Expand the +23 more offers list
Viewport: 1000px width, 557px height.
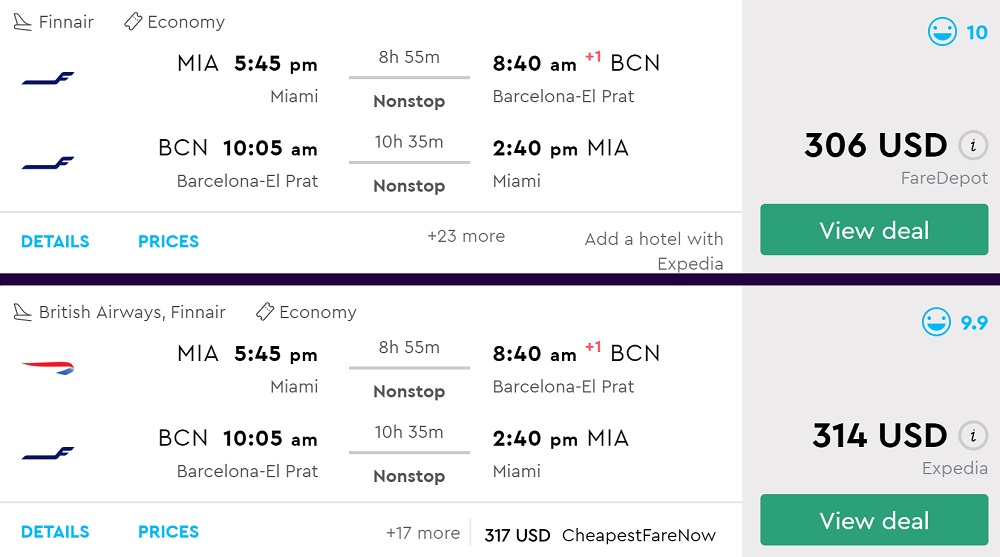coord(466,237)
